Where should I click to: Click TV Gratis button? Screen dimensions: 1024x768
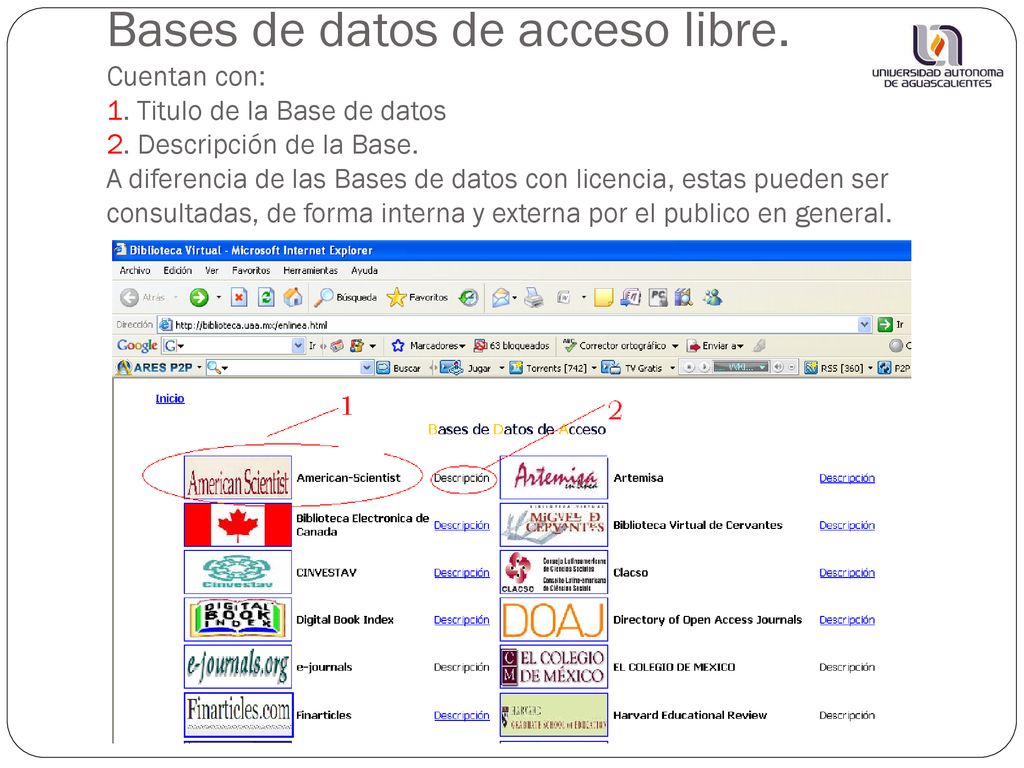(x=632, y=368)
